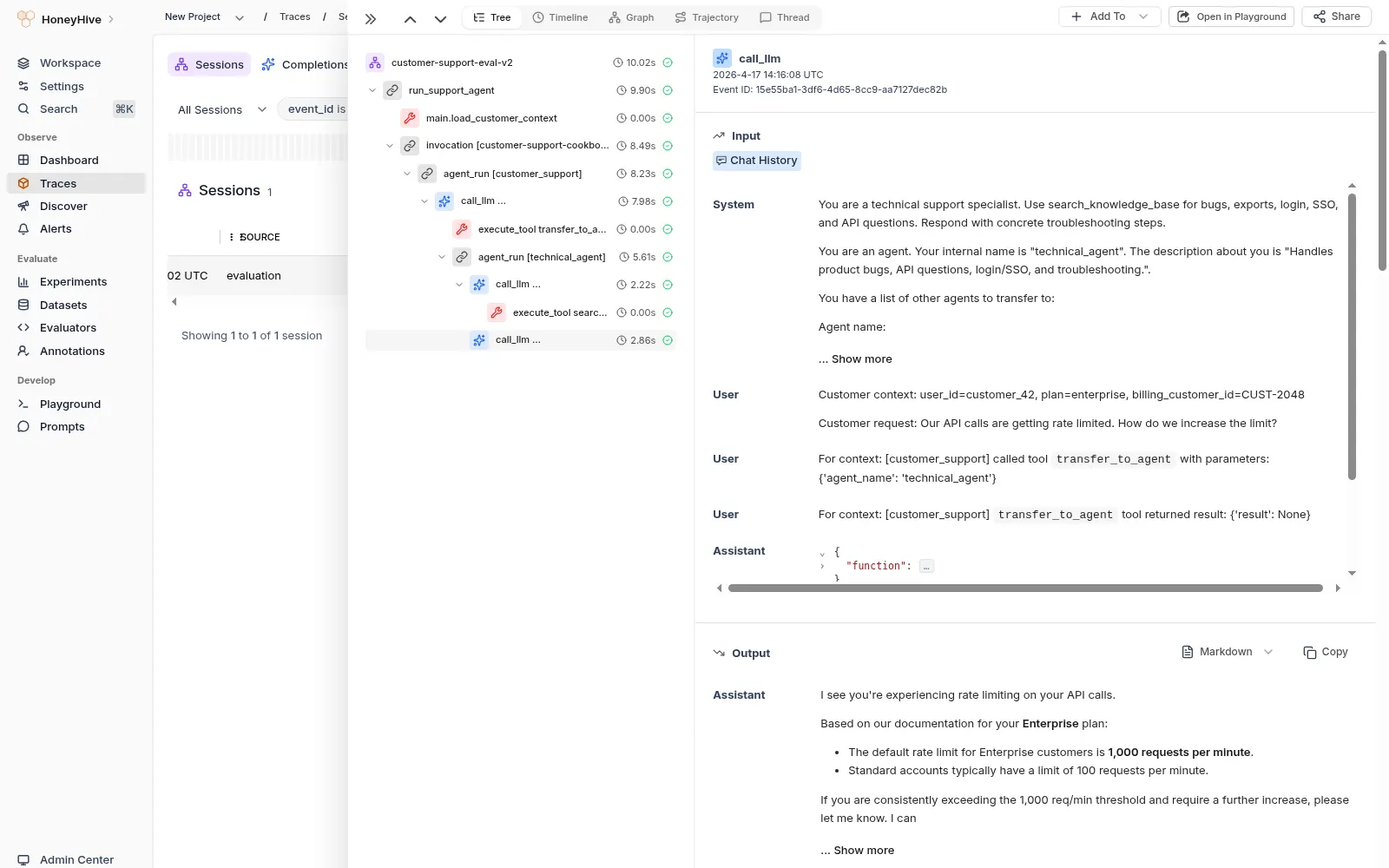
Task: Click the horizontal scrollbar under chat history
Action: point(1025,589)
